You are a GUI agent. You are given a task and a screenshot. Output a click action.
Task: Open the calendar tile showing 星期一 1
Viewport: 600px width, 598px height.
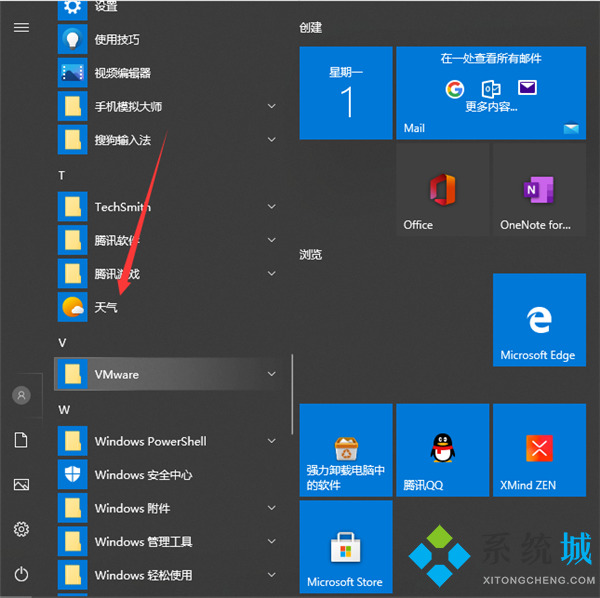[x=346, y=93]
